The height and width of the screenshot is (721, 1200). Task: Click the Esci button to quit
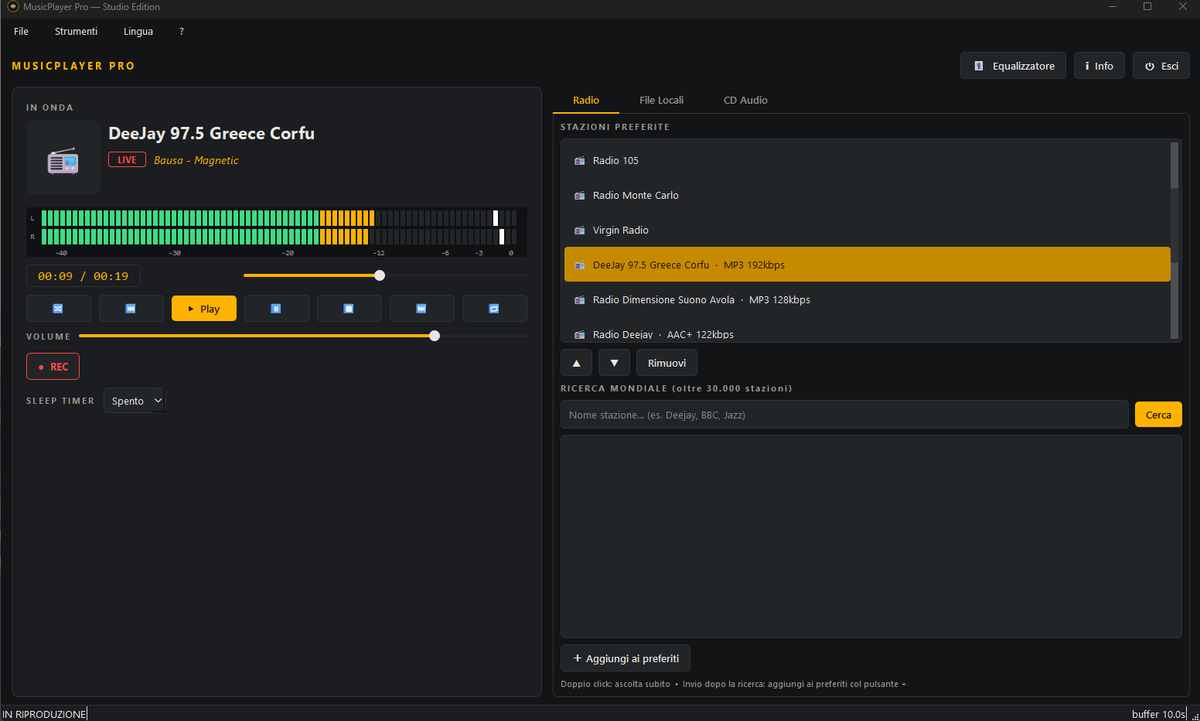(x=1162, y=66)
